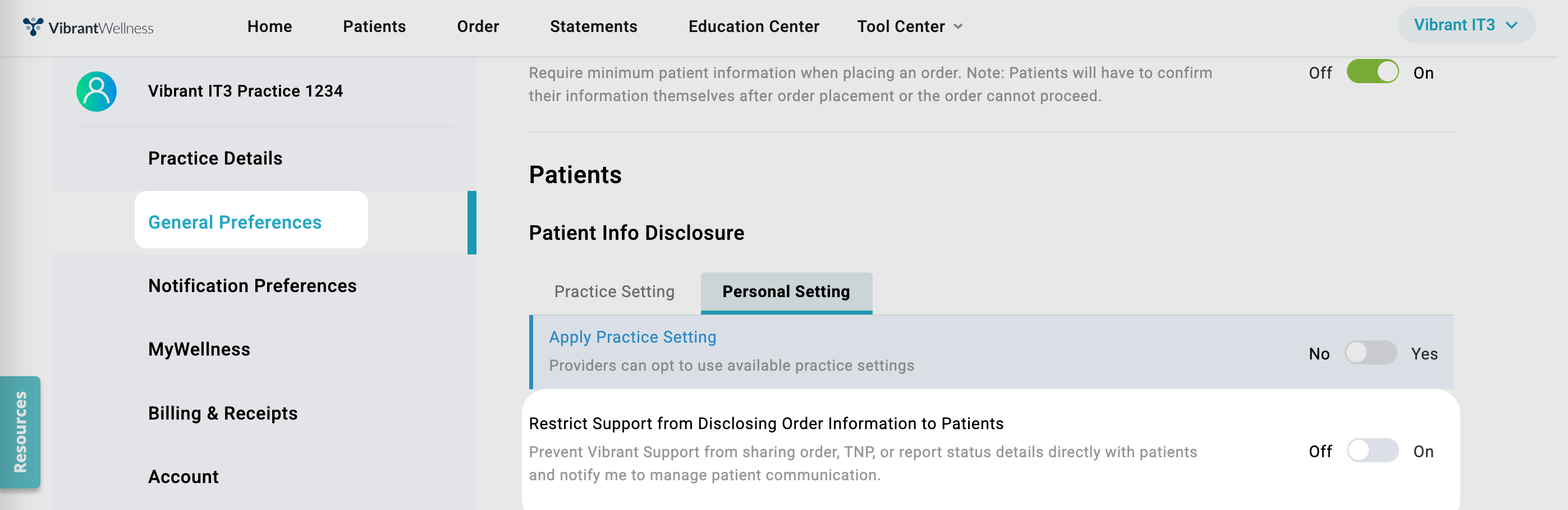The width and height of the screenshot is (1568, 510).
Task: Toggle the minimum patient information switch
Action: click(1372, 72)
